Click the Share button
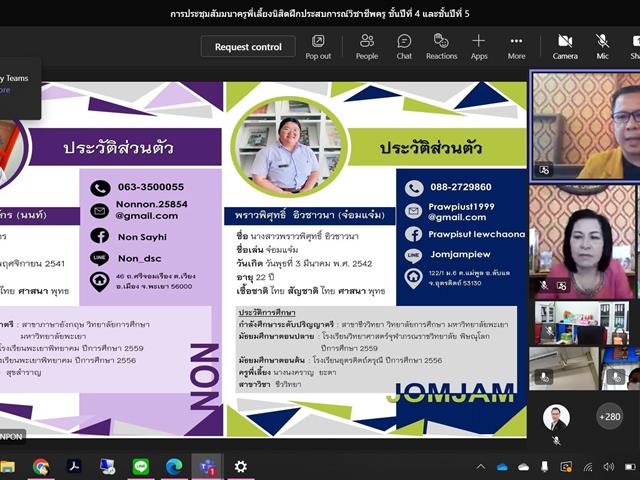This screenshot has width=640, height=480. (635, 47)
